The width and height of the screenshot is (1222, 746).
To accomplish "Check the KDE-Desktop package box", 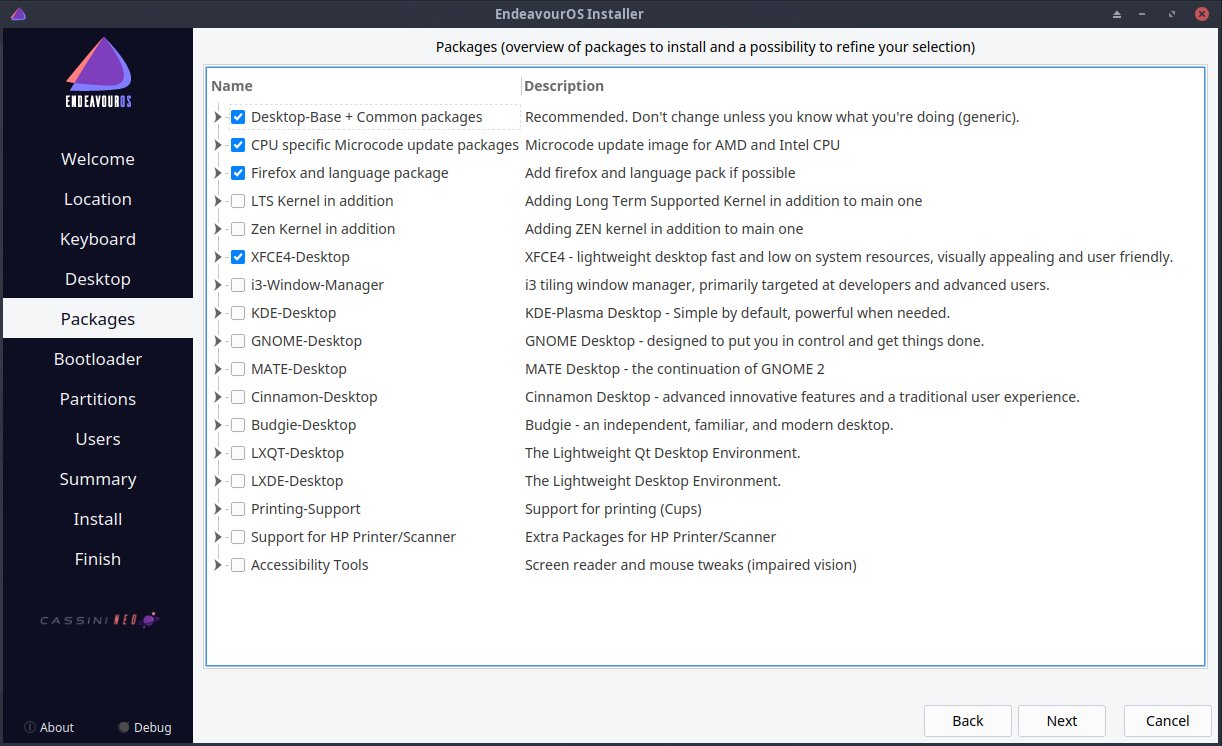I will click(x=238, y=313).
